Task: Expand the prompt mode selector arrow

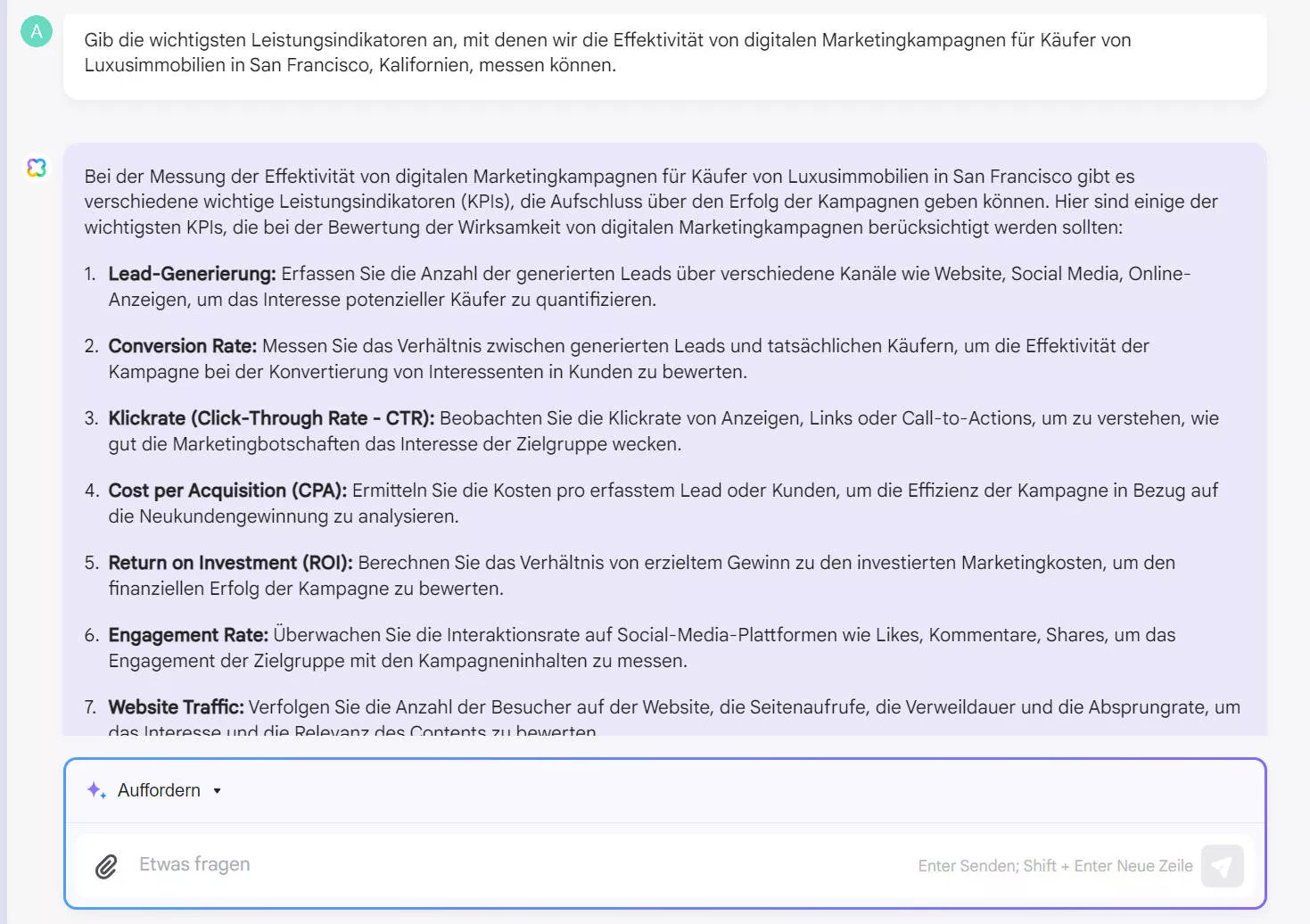Action: [x=217, y=790]
